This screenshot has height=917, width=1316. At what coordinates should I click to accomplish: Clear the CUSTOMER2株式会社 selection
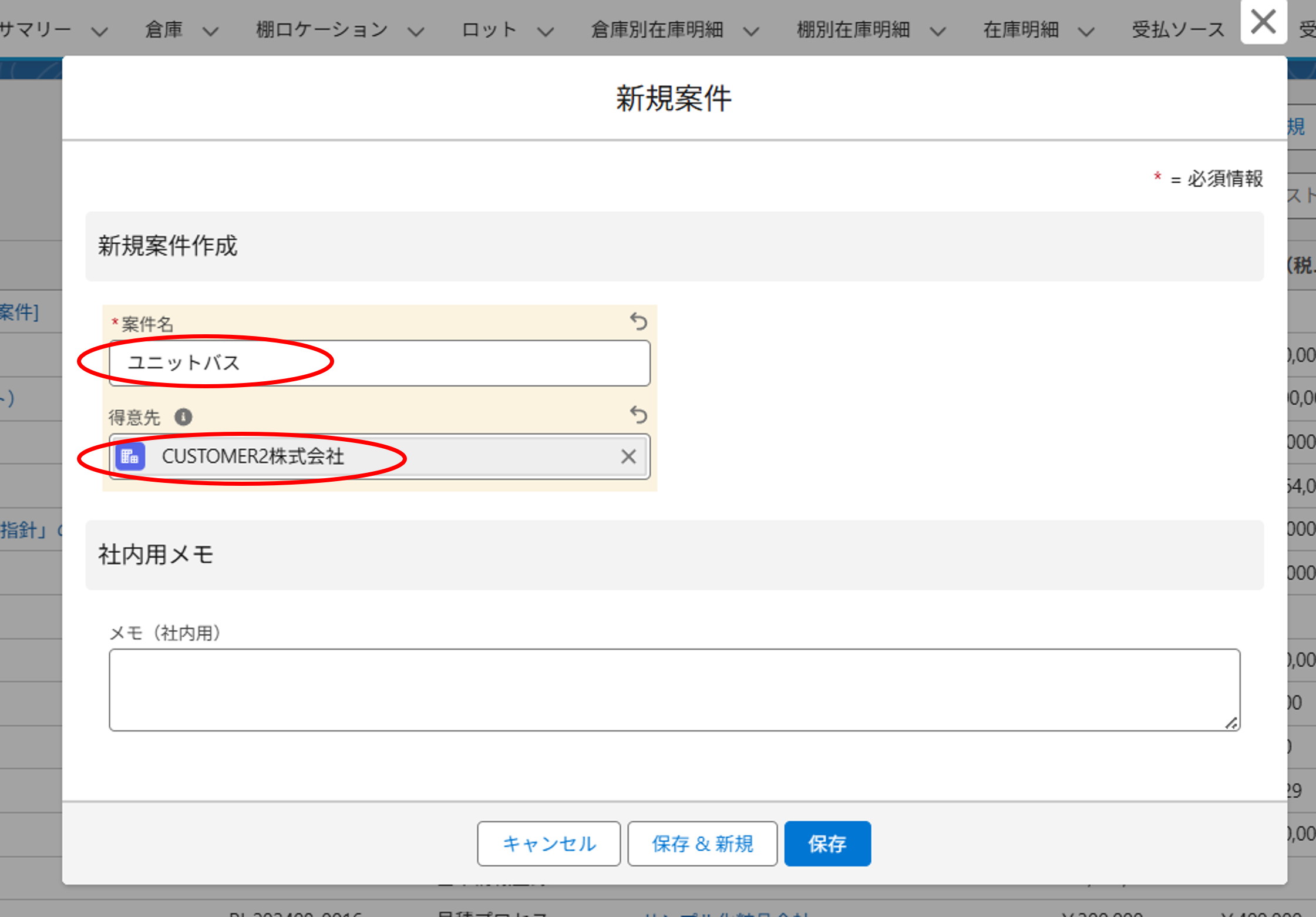pyautogui.click(x=628, y=456)
